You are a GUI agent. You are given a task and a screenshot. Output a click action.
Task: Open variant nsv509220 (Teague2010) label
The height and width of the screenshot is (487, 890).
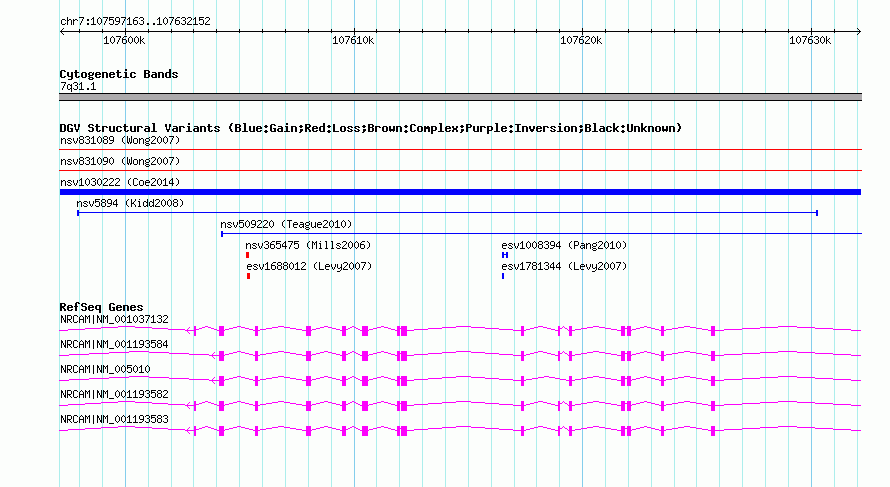point(286,224)
